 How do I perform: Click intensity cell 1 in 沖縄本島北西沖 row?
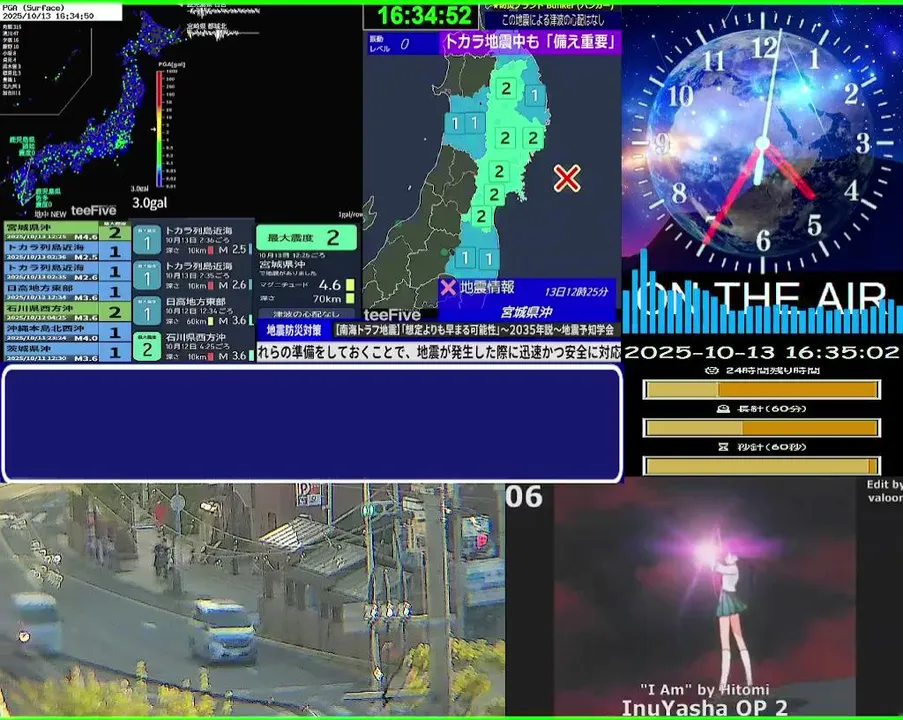tap(115, 332)
